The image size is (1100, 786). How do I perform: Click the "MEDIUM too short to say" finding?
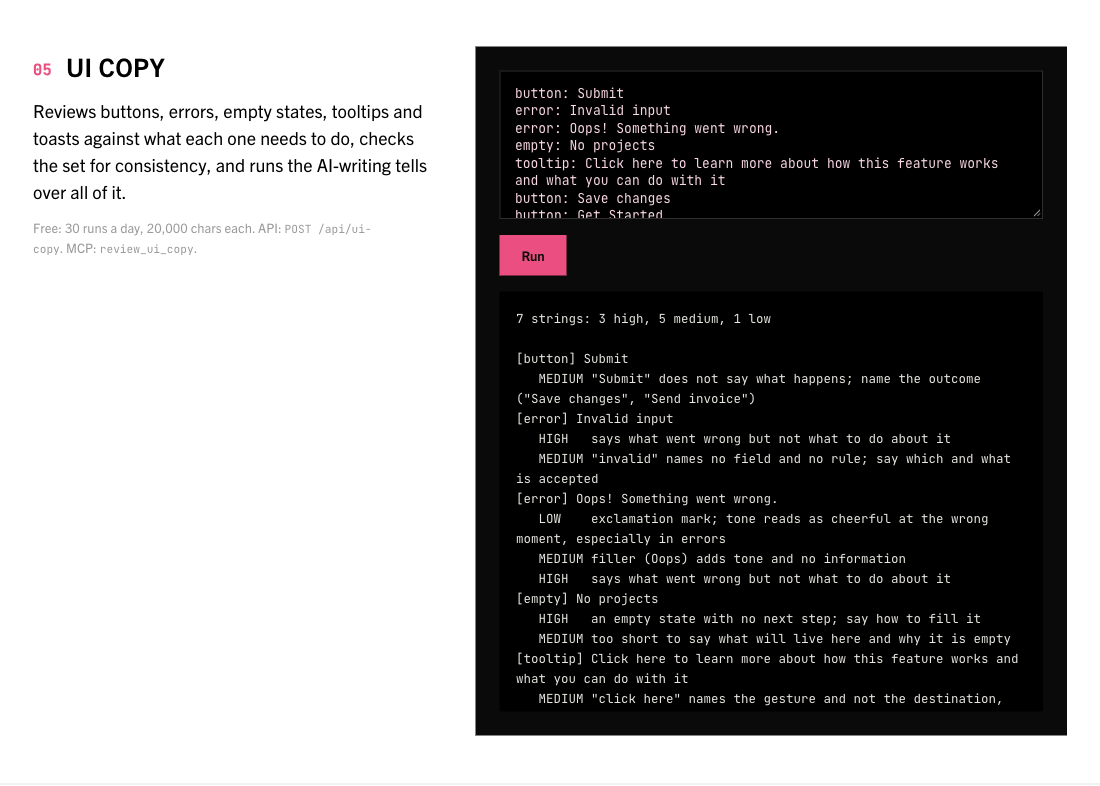click(x=774, y=639)
